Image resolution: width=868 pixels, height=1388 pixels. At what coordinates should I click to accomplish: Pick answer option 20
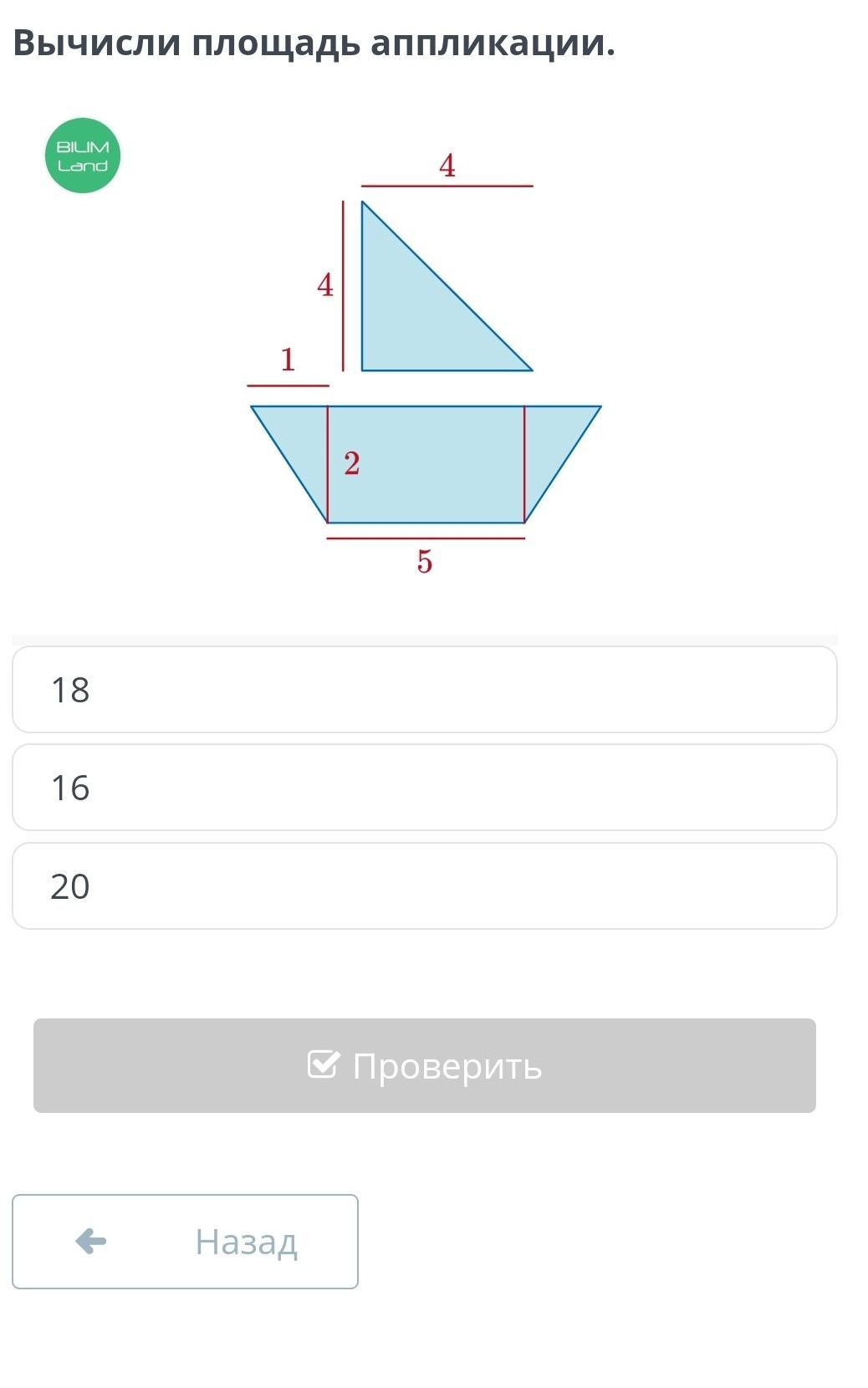425,886
